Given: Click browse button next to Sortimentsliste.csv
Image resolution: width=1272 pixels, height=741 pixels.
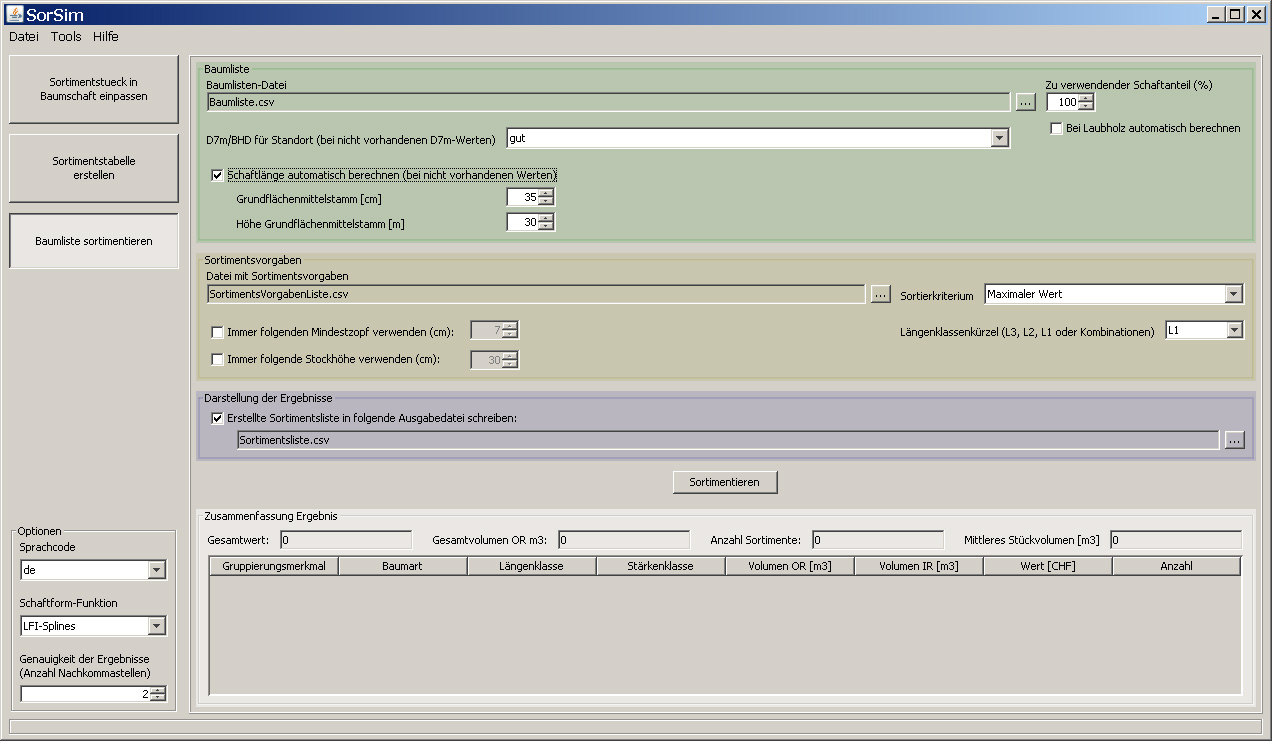Looking at the screenshot, I should 1233,440.
